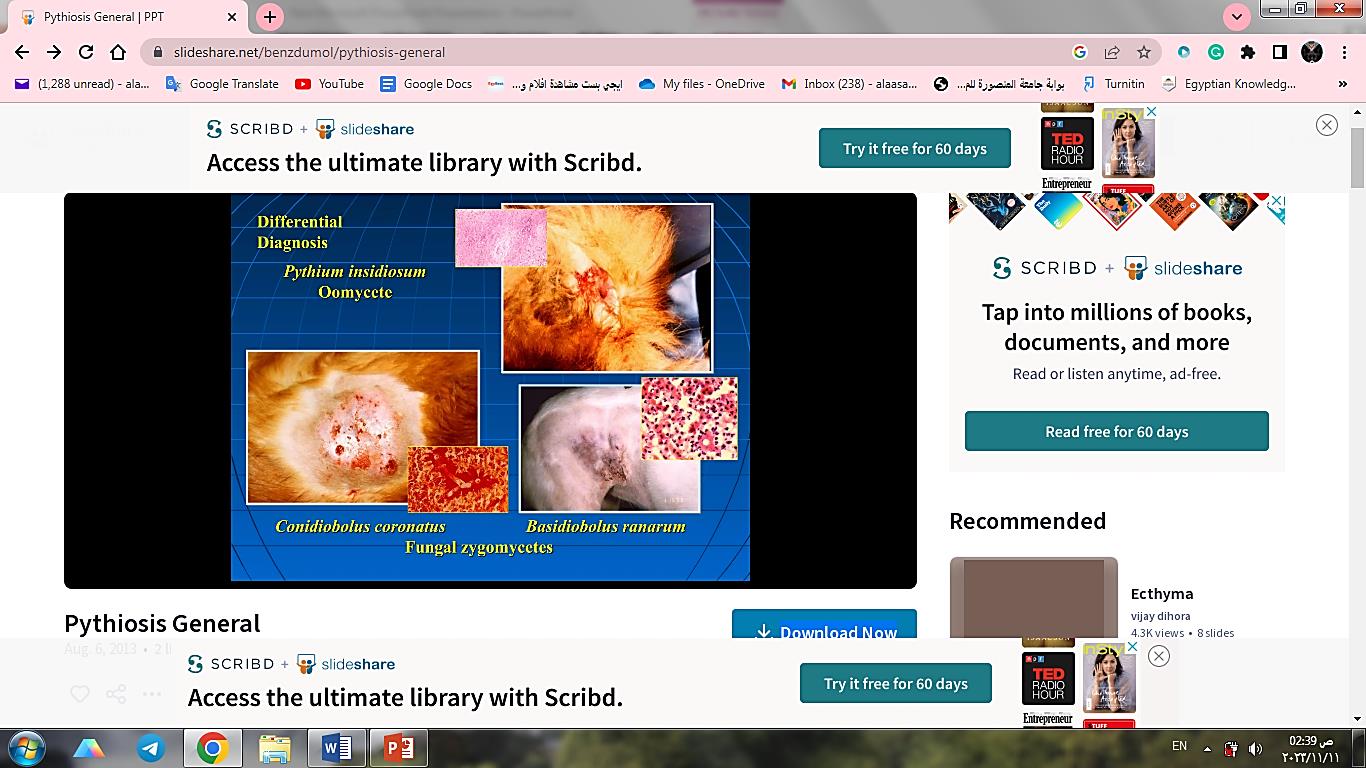
Task: Open the Extensions puzzle menu
Action: coord(1248,52)
